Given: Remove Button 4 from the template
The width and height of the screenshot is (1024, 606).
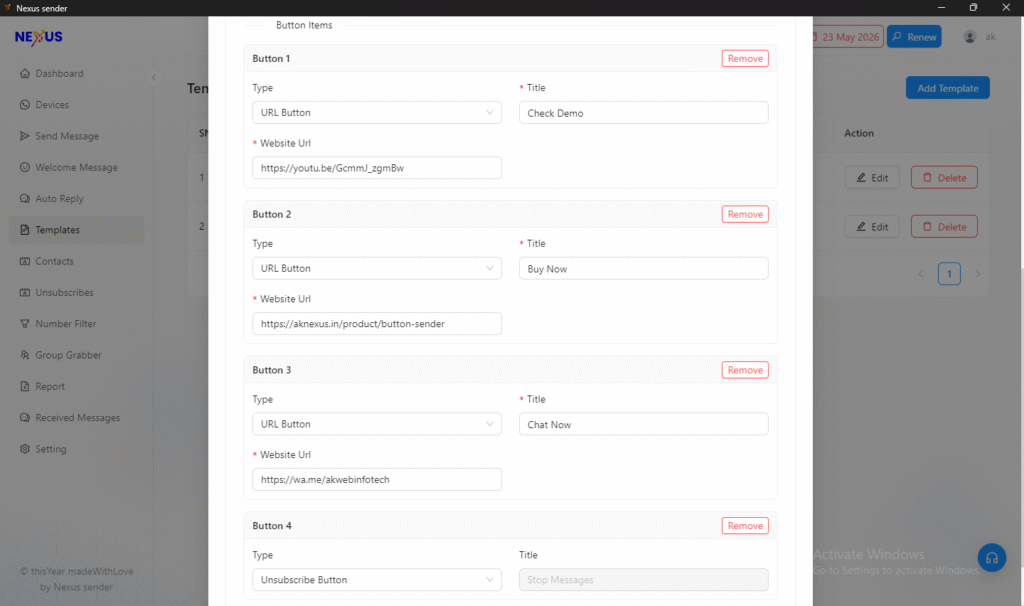Looking at the screenshot, I should click(745, 526).
